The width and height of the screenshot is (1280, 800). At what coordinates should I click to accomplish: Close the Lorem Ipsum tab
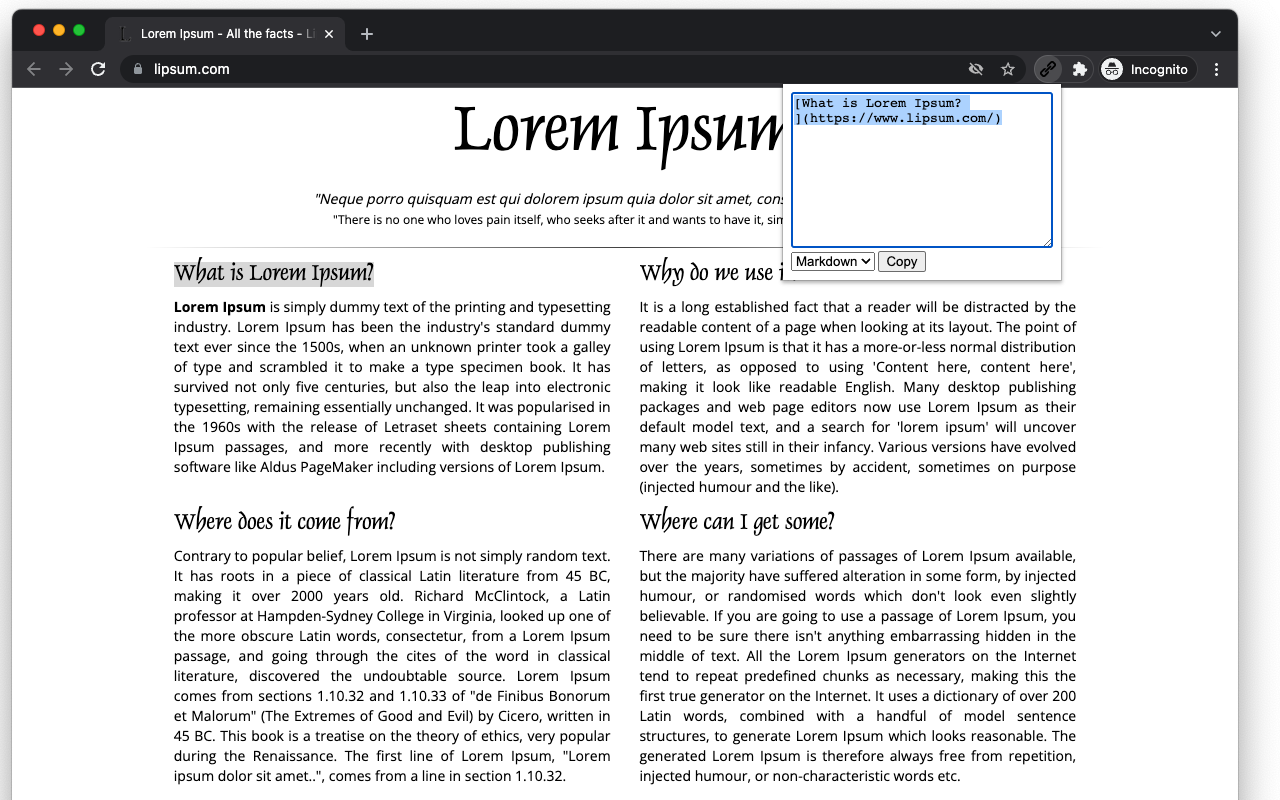329,33
